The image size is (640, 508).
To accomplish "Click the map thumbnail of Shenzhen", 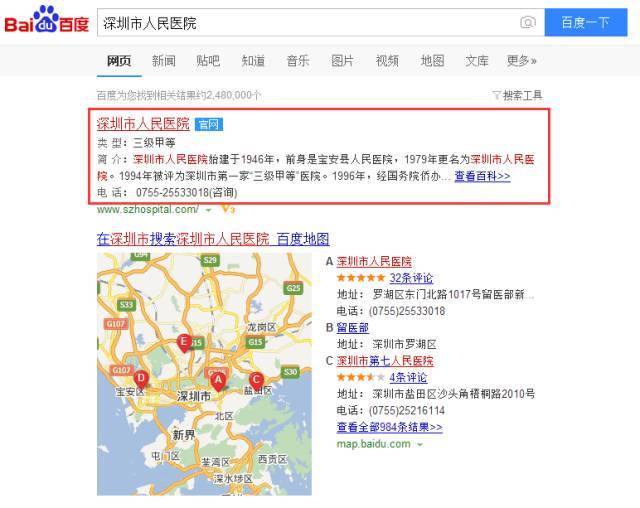I will (x=204, y=374).
